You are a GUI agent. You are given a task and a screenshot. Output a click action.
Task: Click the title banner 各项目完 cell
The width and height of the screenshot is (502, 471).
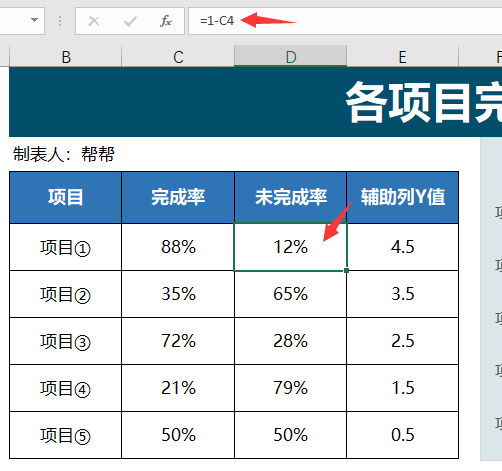click(255, 102)
